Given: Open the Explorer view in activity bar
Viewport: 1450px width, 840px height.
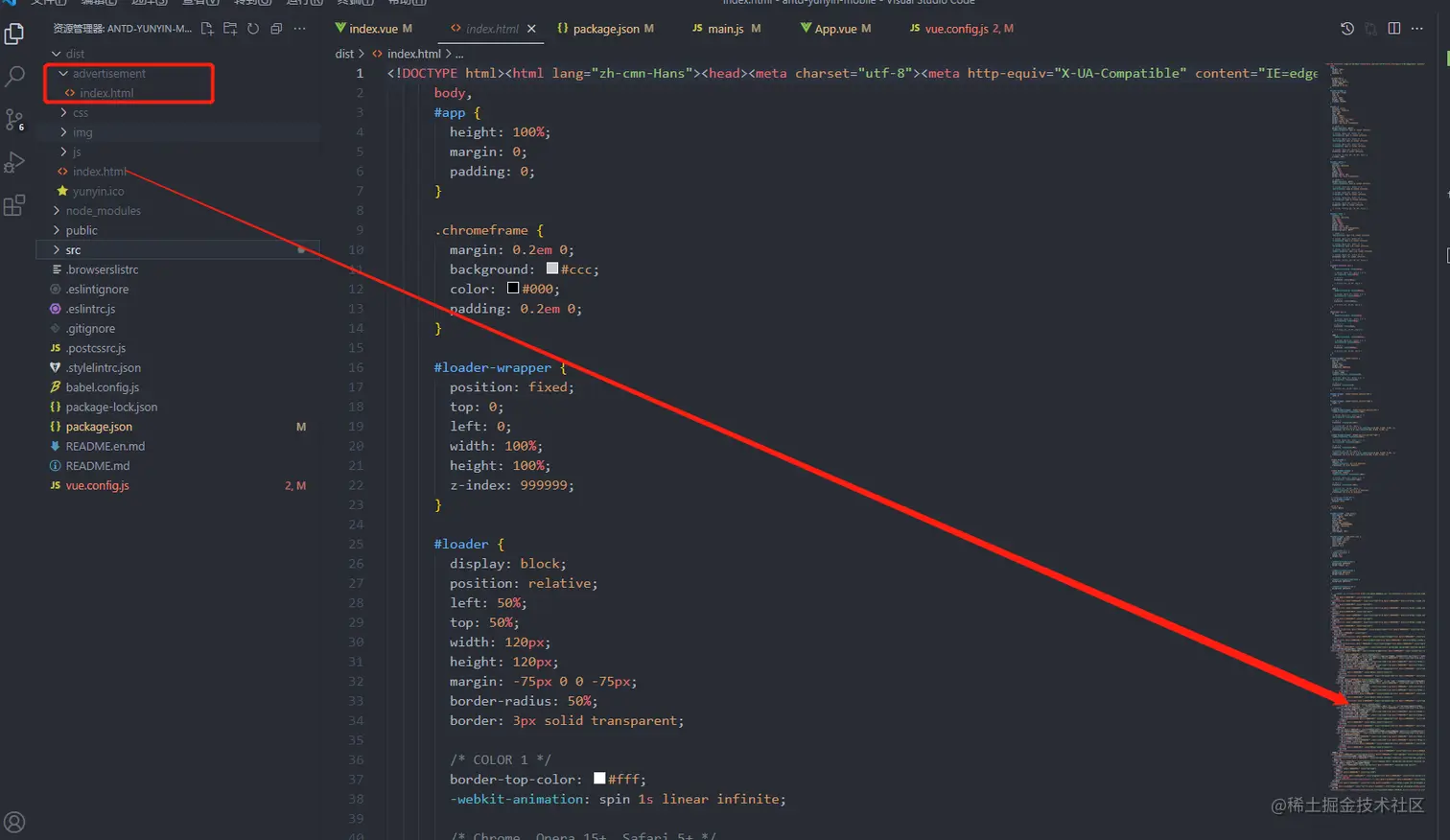Looking at the screenshot, I should tap(14, 35).
